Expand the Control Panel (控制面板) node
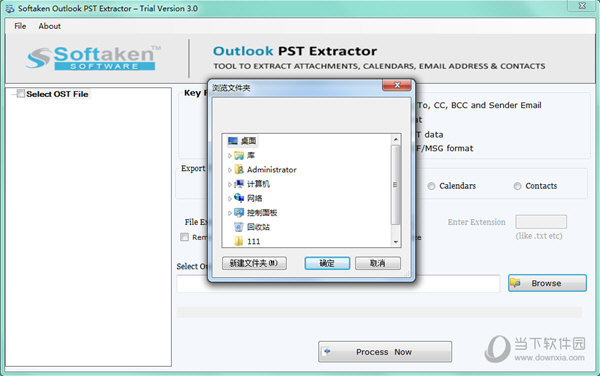The height and width of the screenshot is (376, 600). 230,213
